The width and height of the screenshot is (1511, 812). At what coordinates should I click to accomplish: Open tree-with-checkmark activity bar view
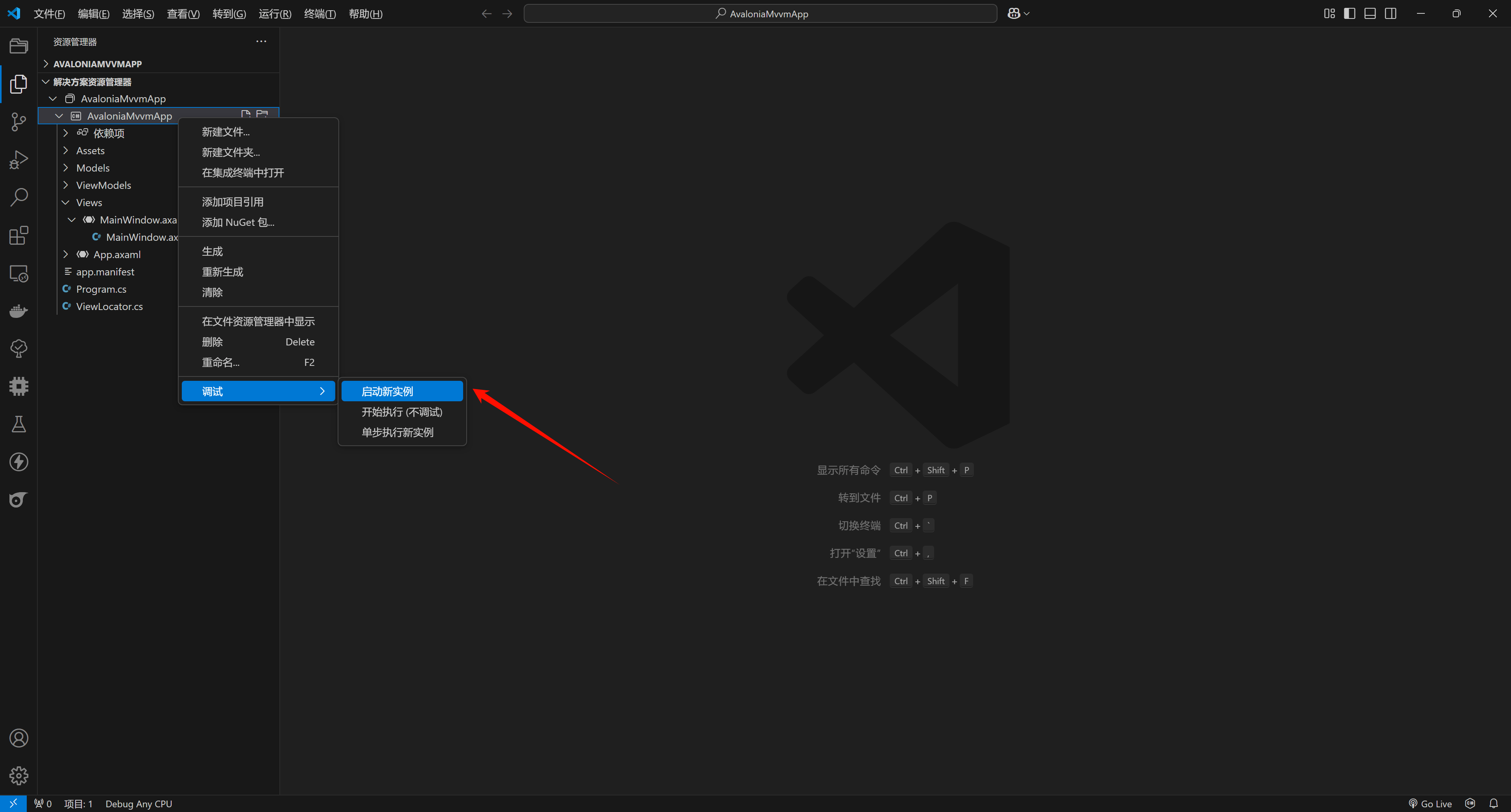[x=19, y=348]
